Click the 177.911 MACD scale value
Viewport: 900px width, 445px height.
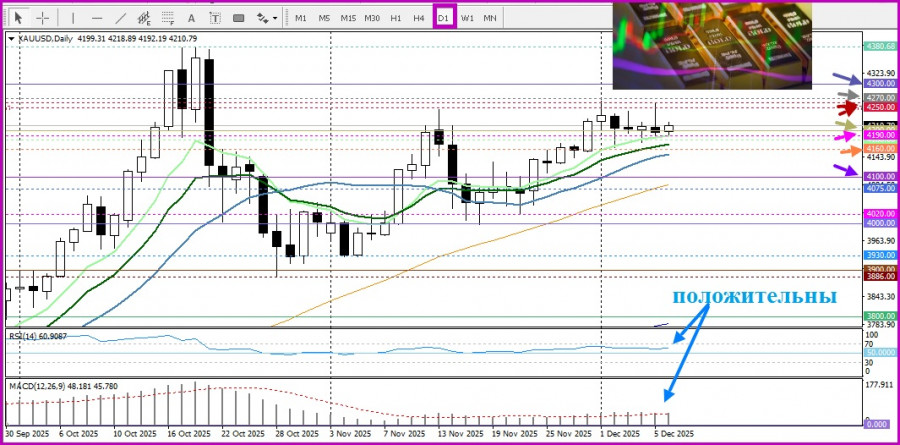point(880,385)
